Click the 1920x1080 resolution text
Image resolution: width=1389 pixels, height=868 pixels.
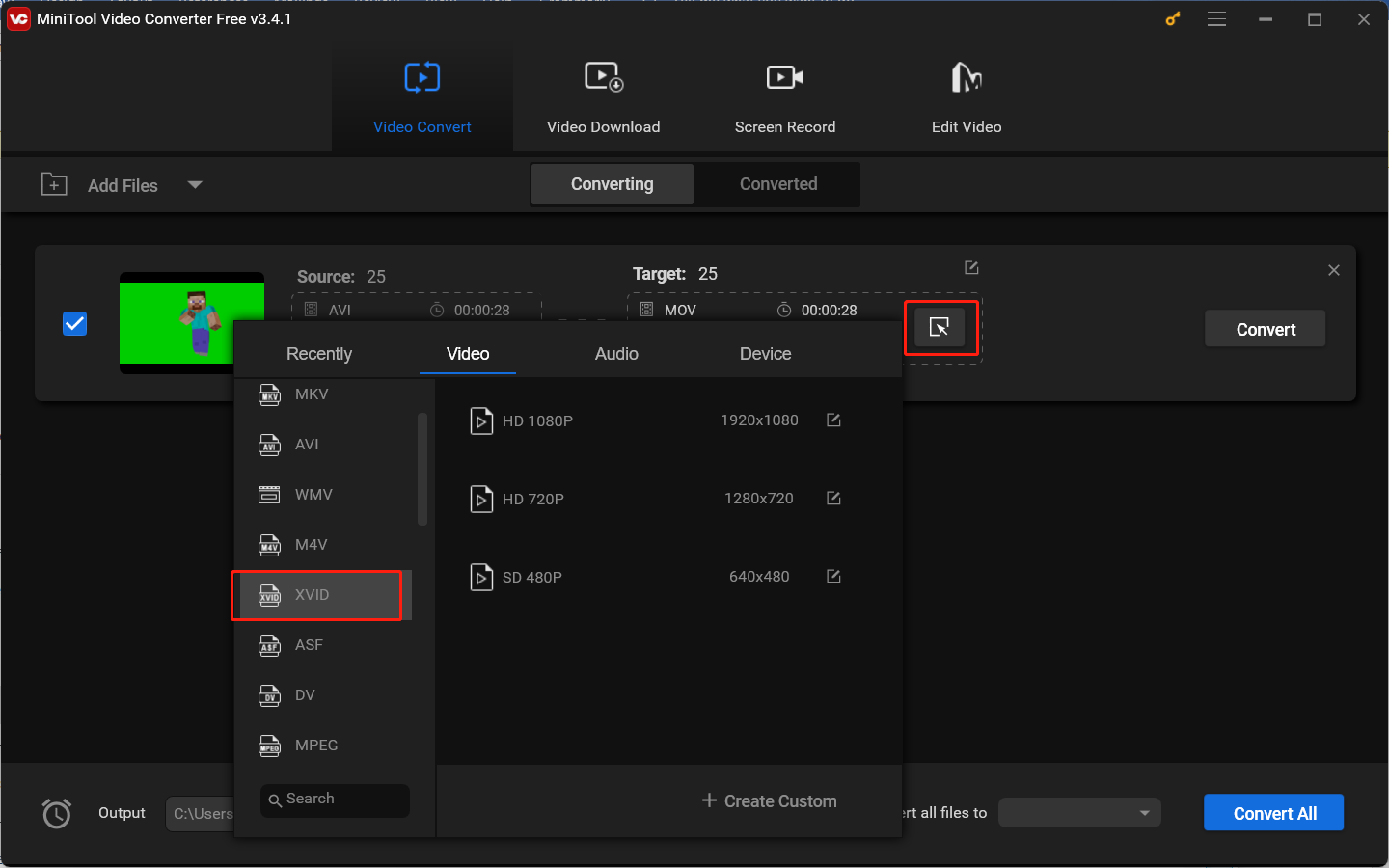pos(759,420)
